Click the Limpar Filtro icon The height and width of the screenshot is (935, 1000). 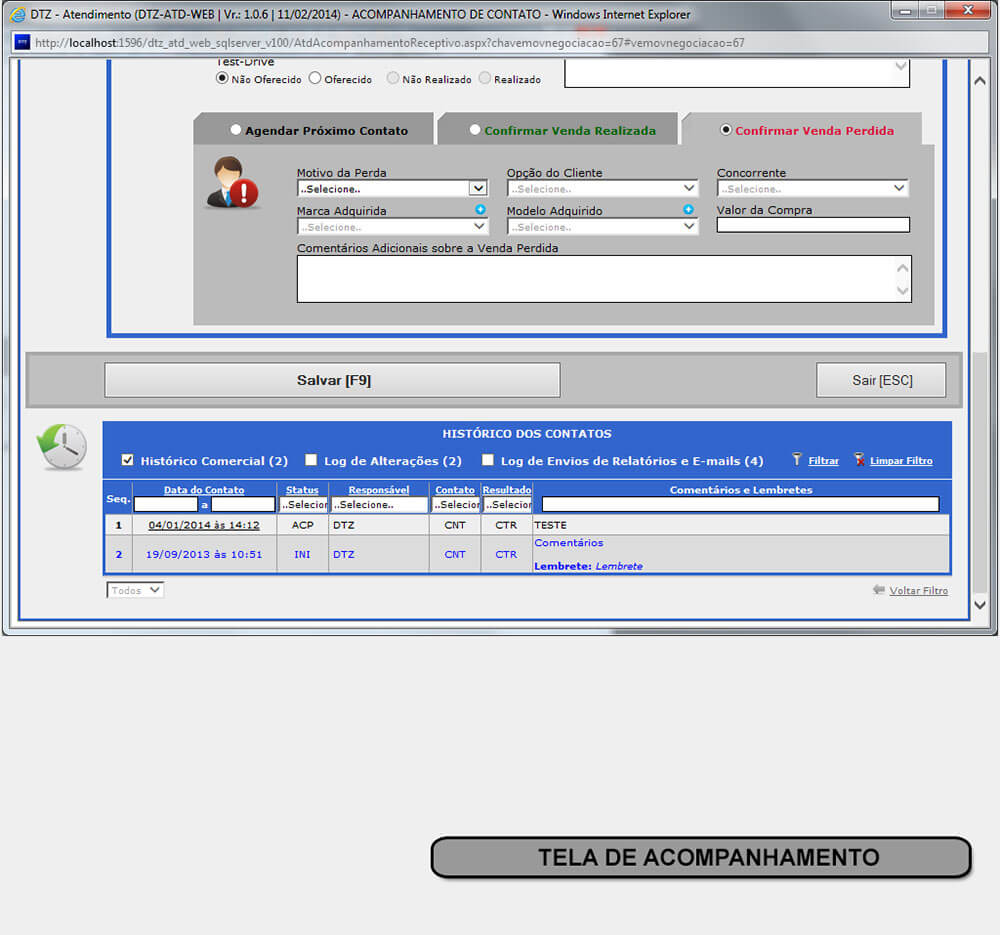[x=859, y=460]
